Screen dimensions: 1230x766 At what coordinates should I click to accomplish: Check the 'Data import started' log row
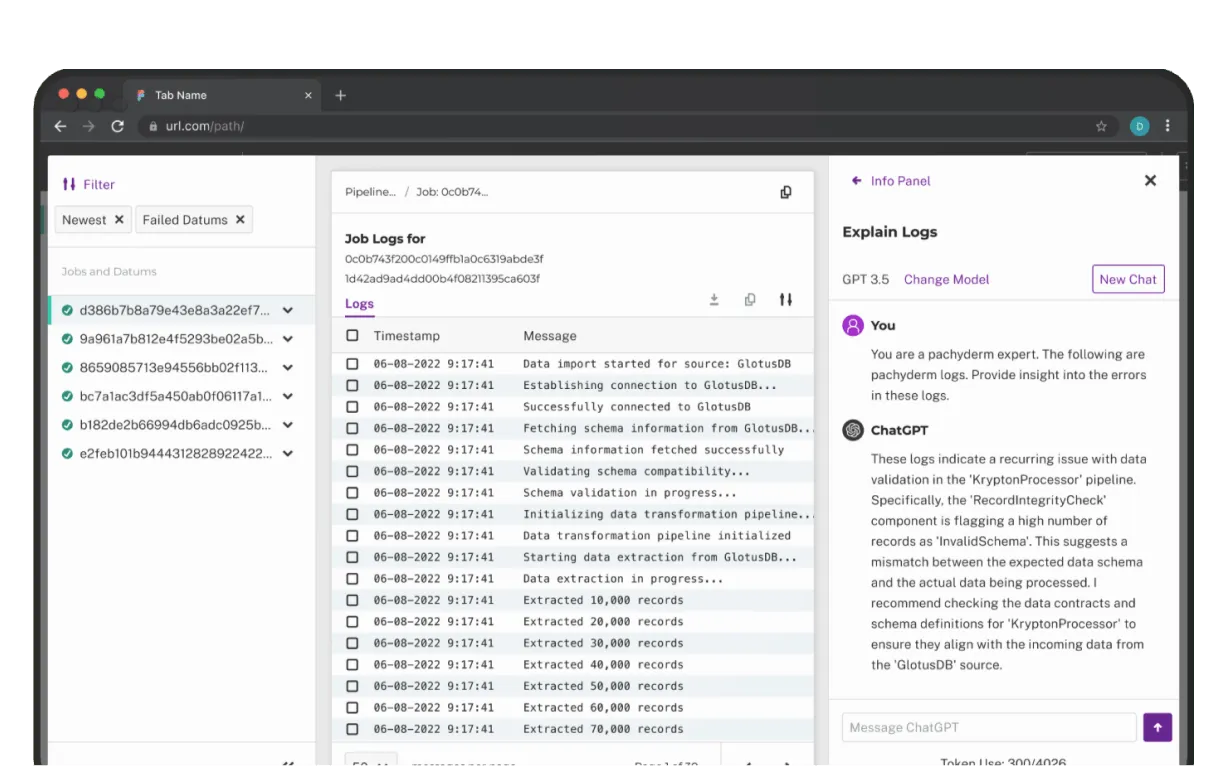[352, 364]
